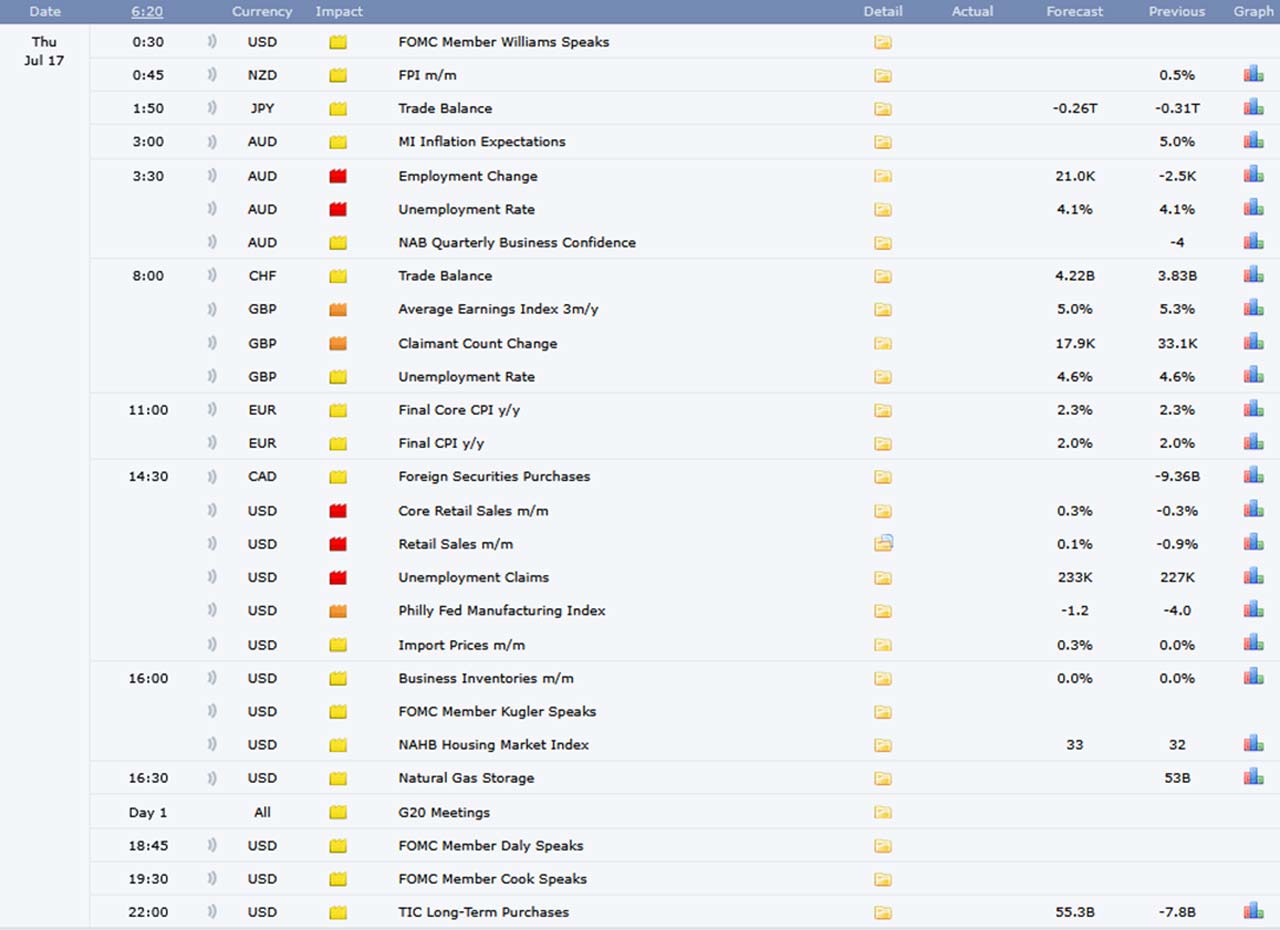1280x930 pixels.
Task: Toggle sound alert for Core Retail Sales
Action: (212, 510)
